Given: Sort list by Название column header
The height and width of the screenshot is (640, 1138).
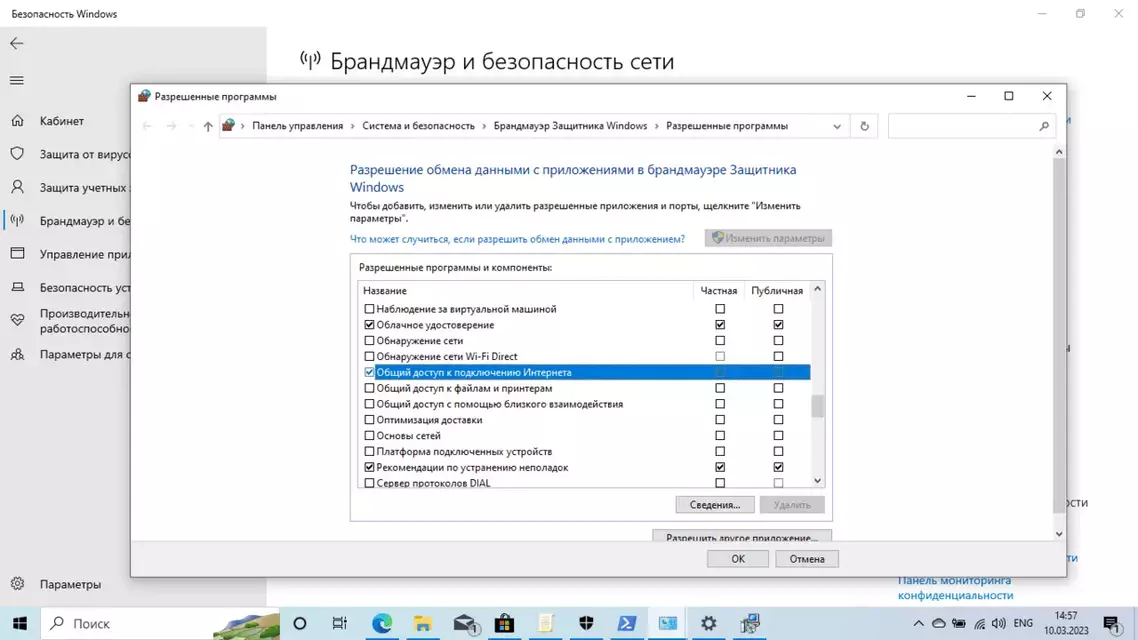Looking at the screenshot, I should coord(526,290).
